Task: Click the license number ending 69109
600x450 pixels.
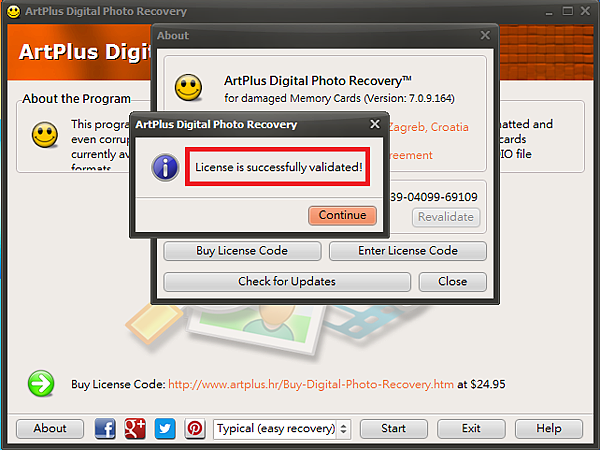Action: click(x=434, y=197)
